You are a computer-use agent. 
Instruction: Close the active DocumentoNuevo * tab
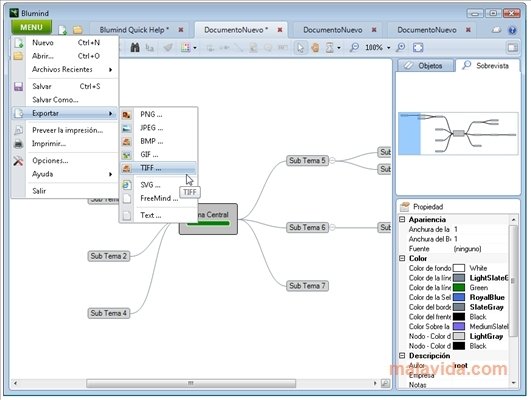[280, 30]
